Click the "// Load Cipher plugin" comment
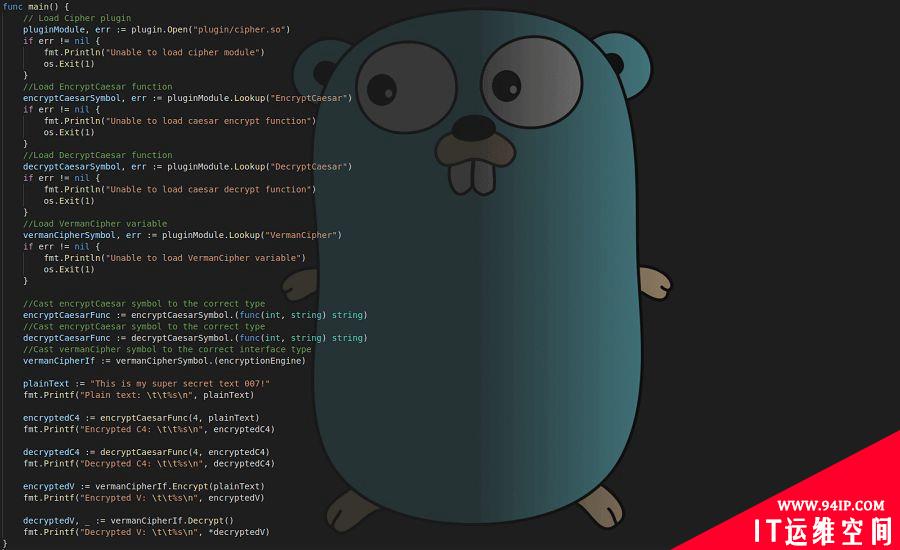The height and width of the screenshot is (550, 900). [77, 18]
